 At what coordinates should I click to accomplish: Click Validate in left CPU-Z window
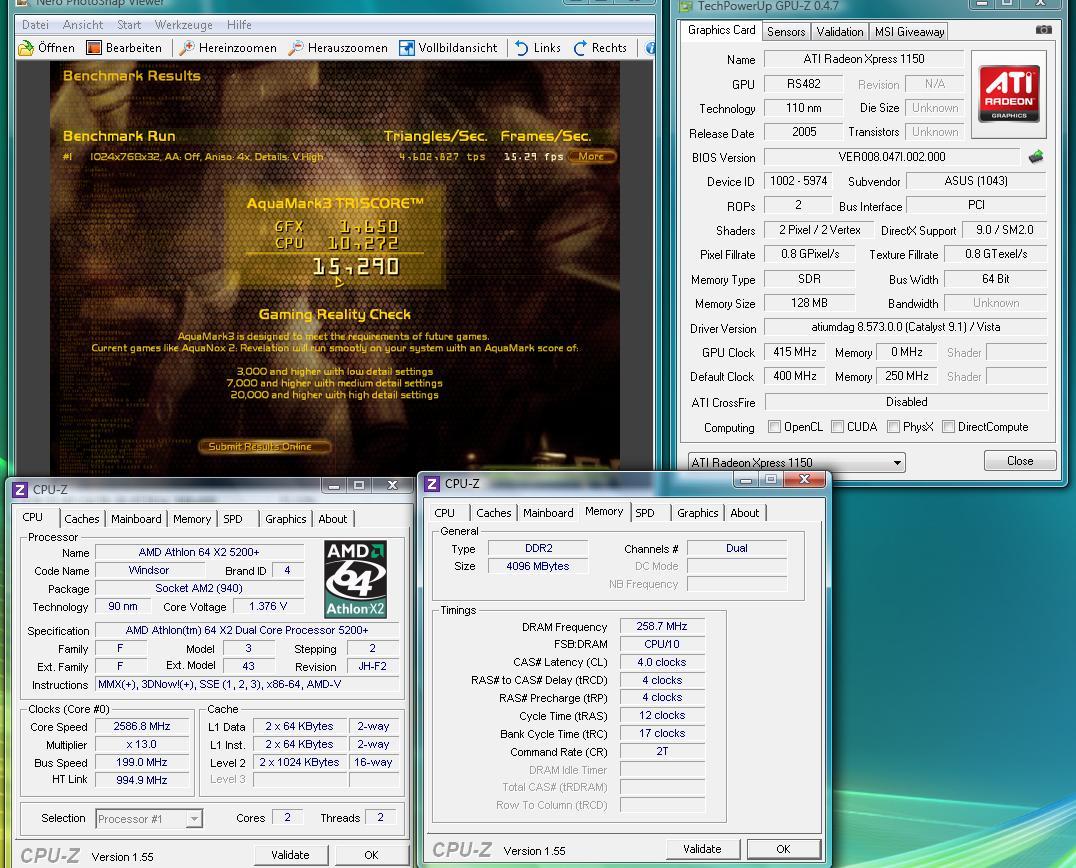tap(290, 855)
